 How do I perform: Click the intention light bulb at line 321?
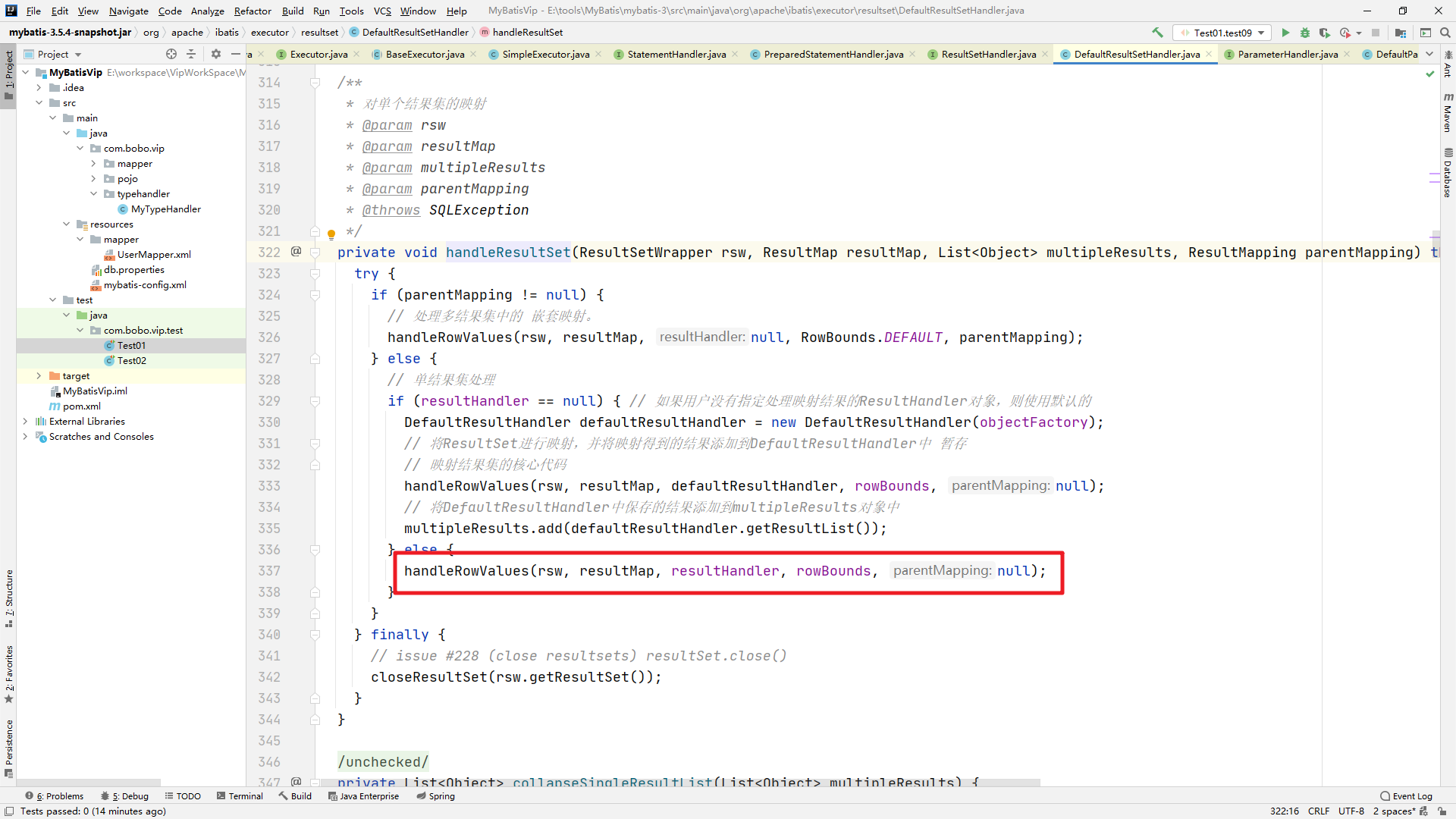[x=331, y=234]
